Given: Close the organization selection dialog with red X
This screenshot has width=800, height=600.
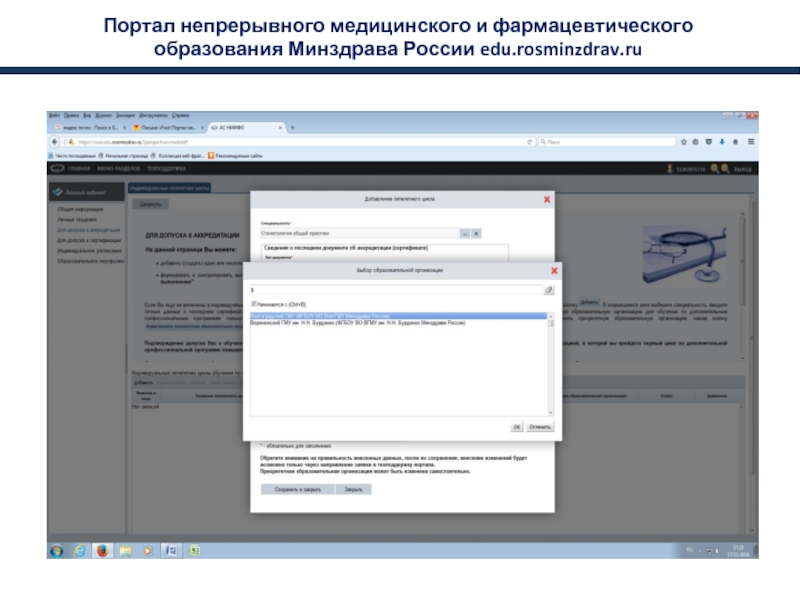Looking at the screenshot, I should click(x=555, y=271).
